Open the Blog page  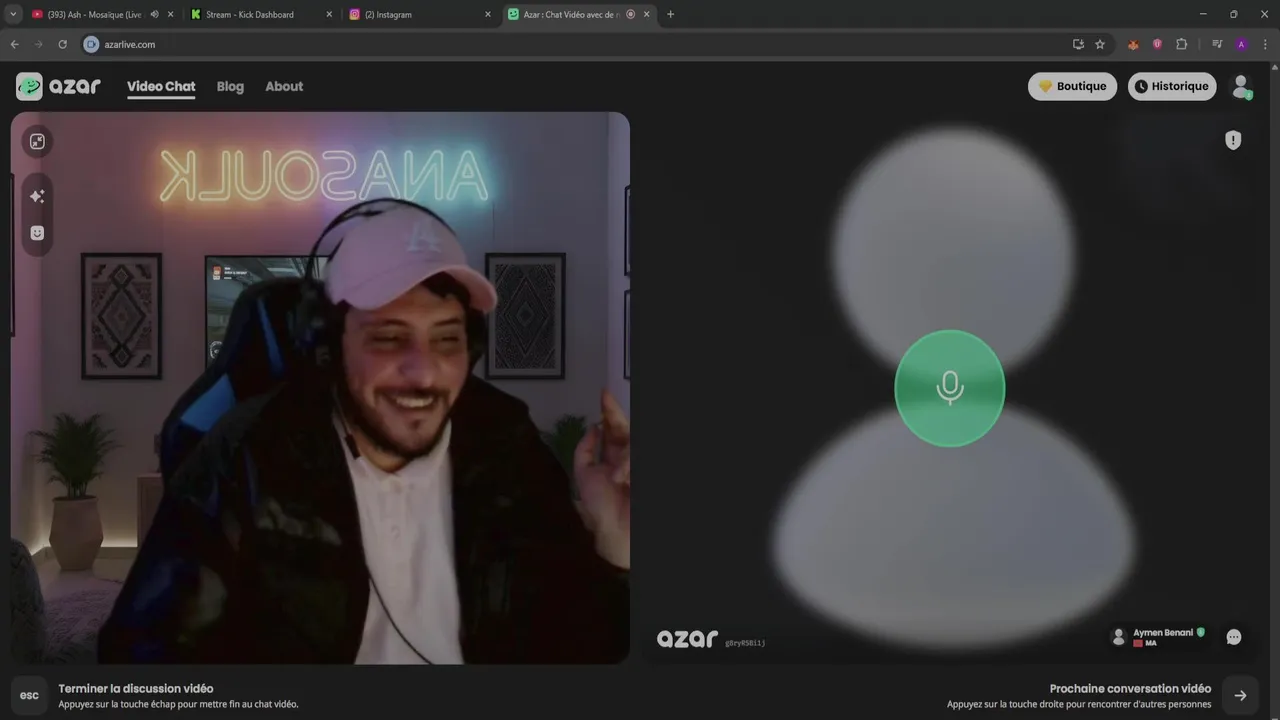230,86
